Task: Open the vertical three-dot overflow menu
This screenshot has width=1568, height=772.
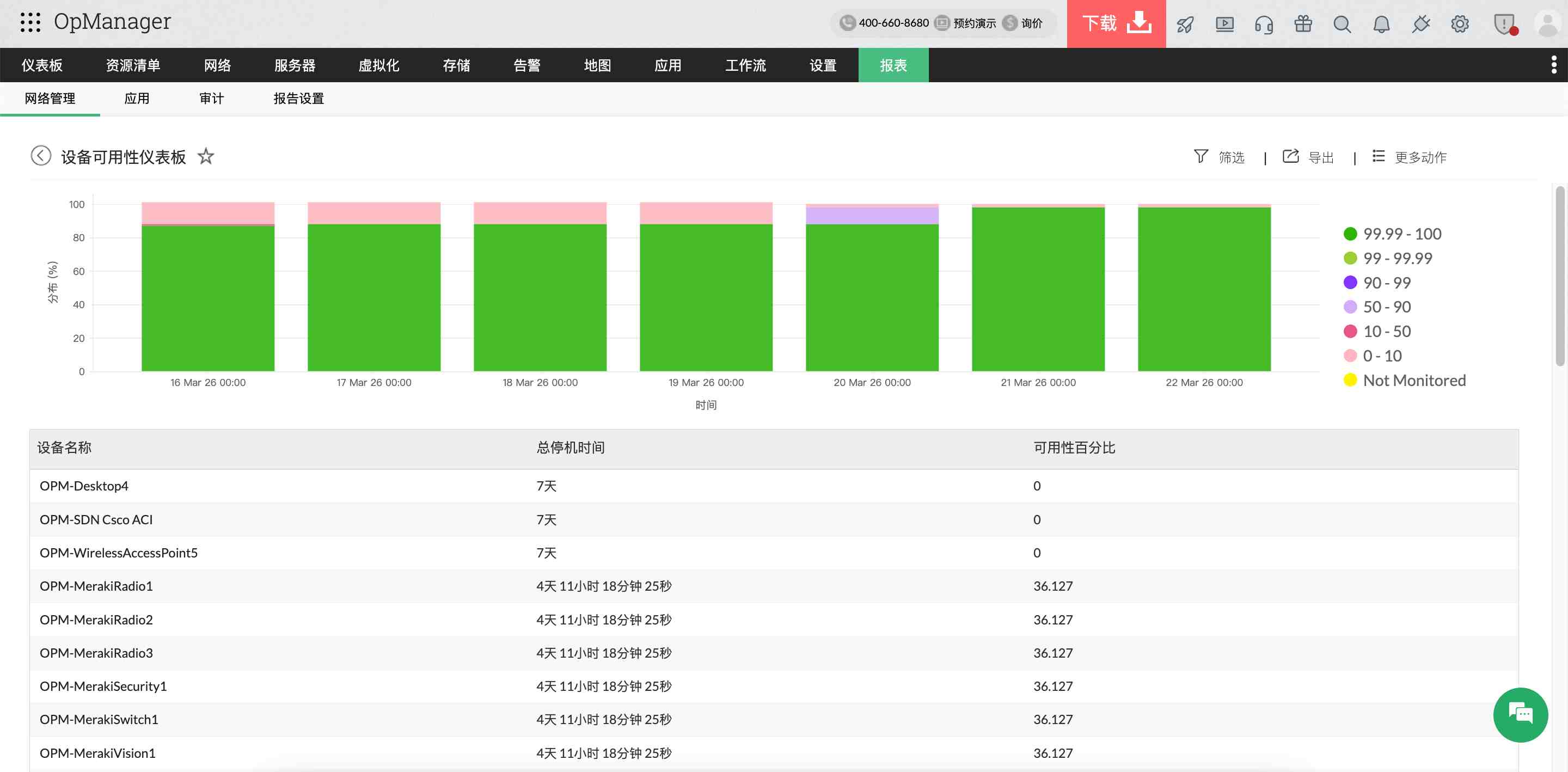Action: point(1553,65)
